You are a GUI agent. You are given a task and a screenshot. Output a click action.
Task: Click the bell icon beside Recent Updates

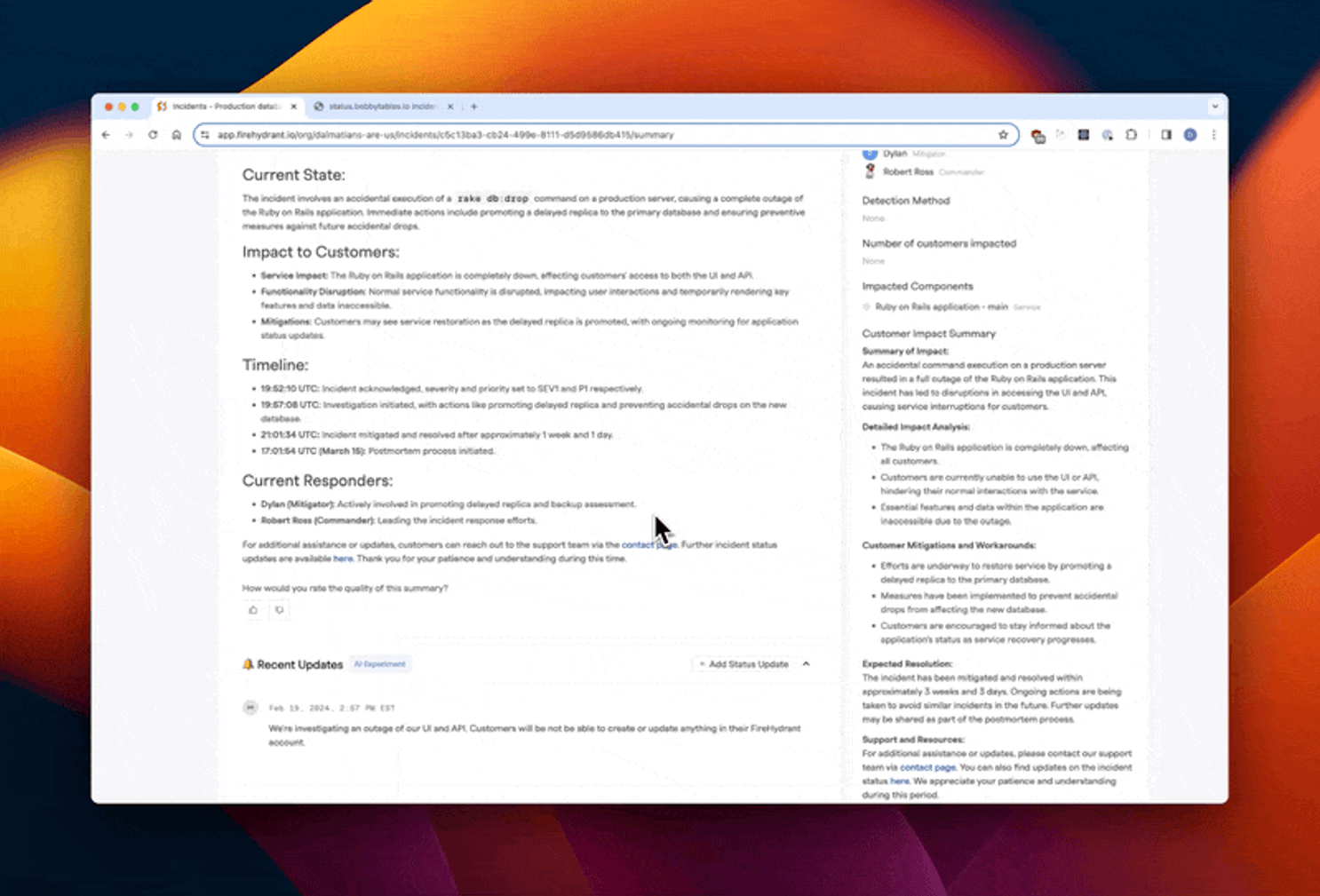pyautogui.click(x=248, y=664)
